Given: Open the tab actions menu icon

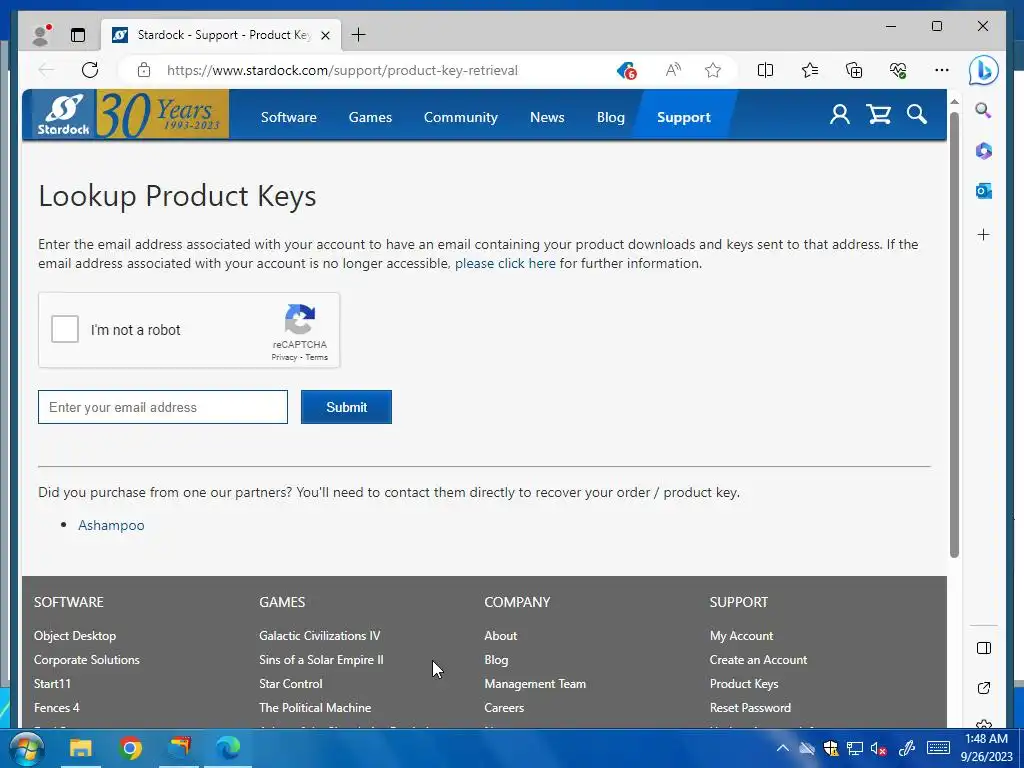Looking at the screenshot, I should (x=78, y=35).
